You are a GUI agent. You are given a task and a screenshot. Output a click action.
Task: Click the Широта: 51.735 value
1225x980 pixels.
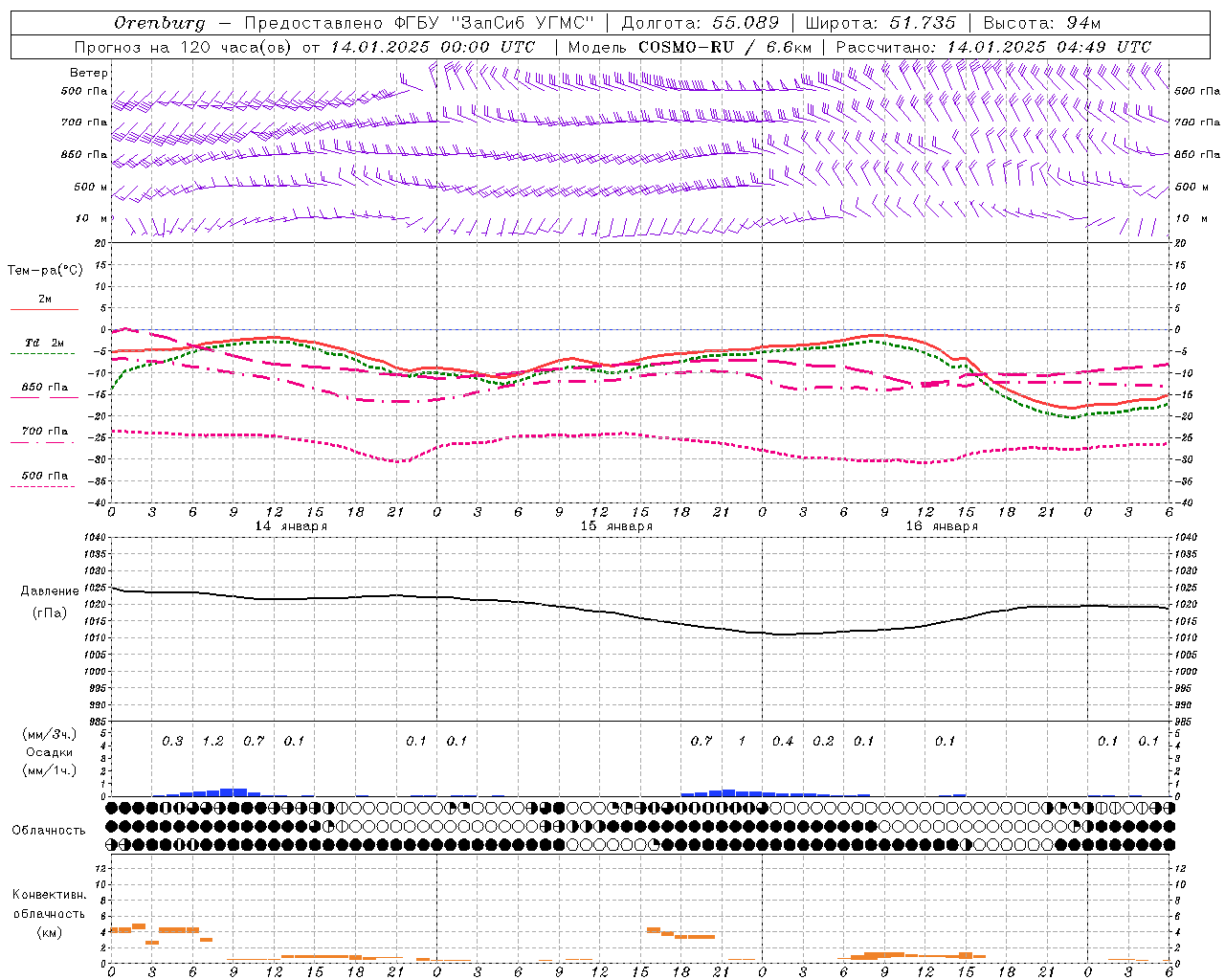[x=880, y=23]
